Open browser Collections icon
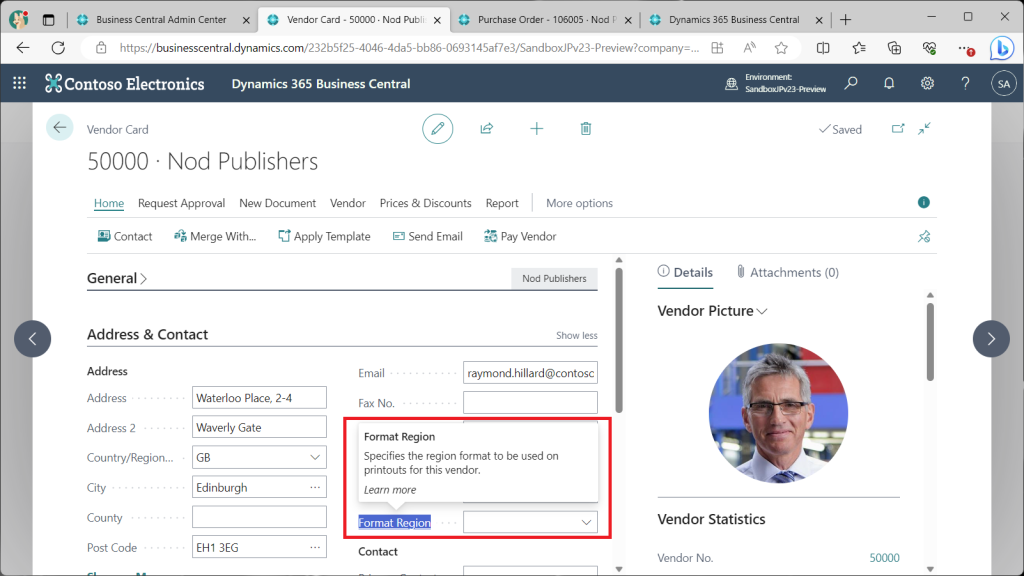The width and height of the screenshot is (1024, 576). pyautogui.click(x=894, y=48)
